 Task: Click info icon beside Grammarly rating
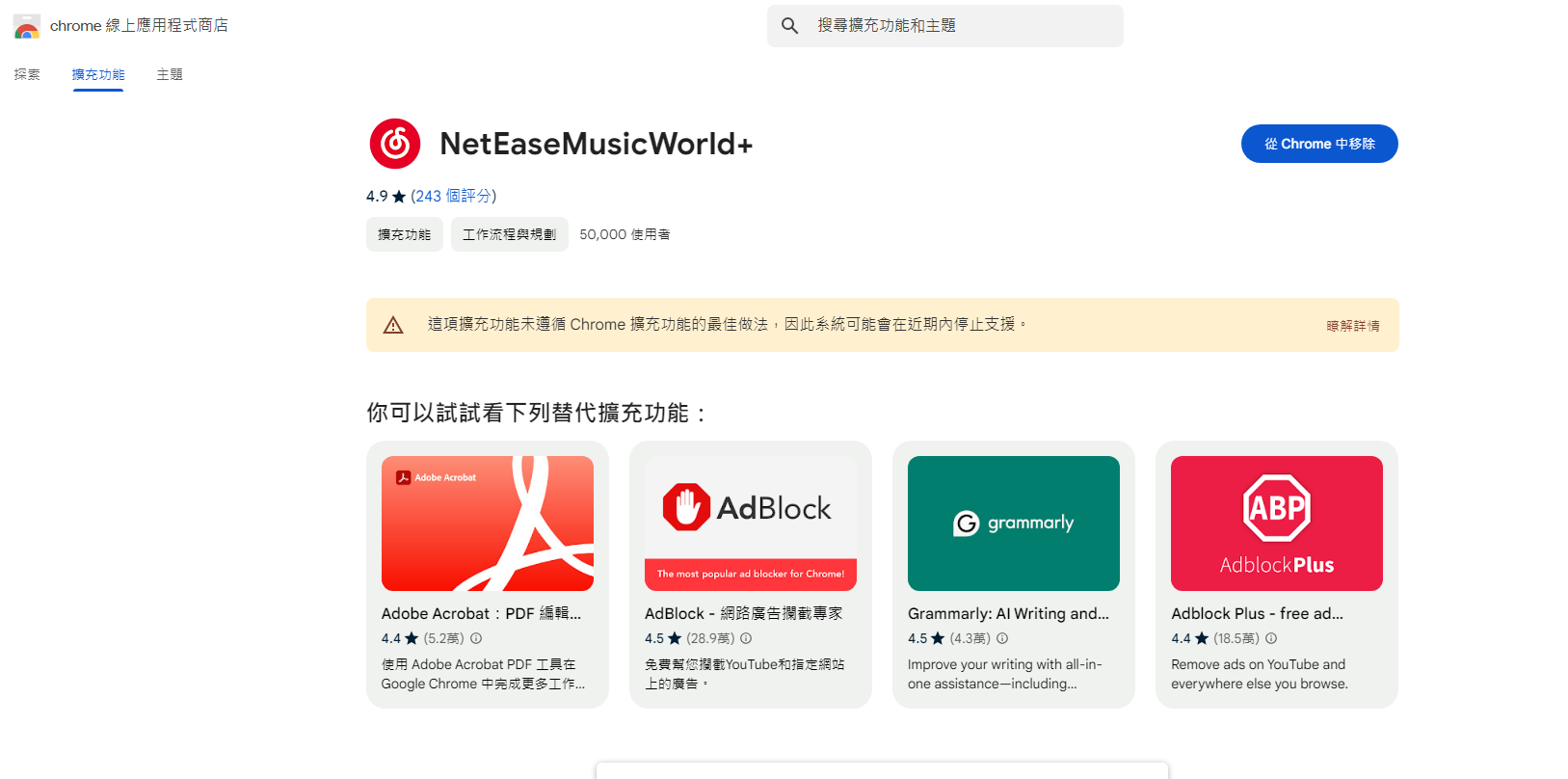tap(1002, 638)
